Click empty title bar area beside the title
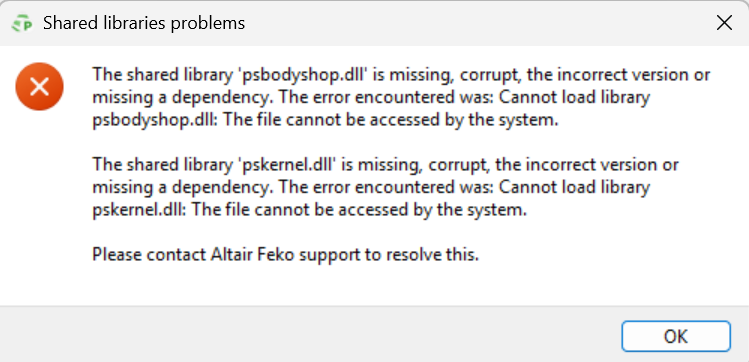The image size is (749, 362). tap(478, 23)
